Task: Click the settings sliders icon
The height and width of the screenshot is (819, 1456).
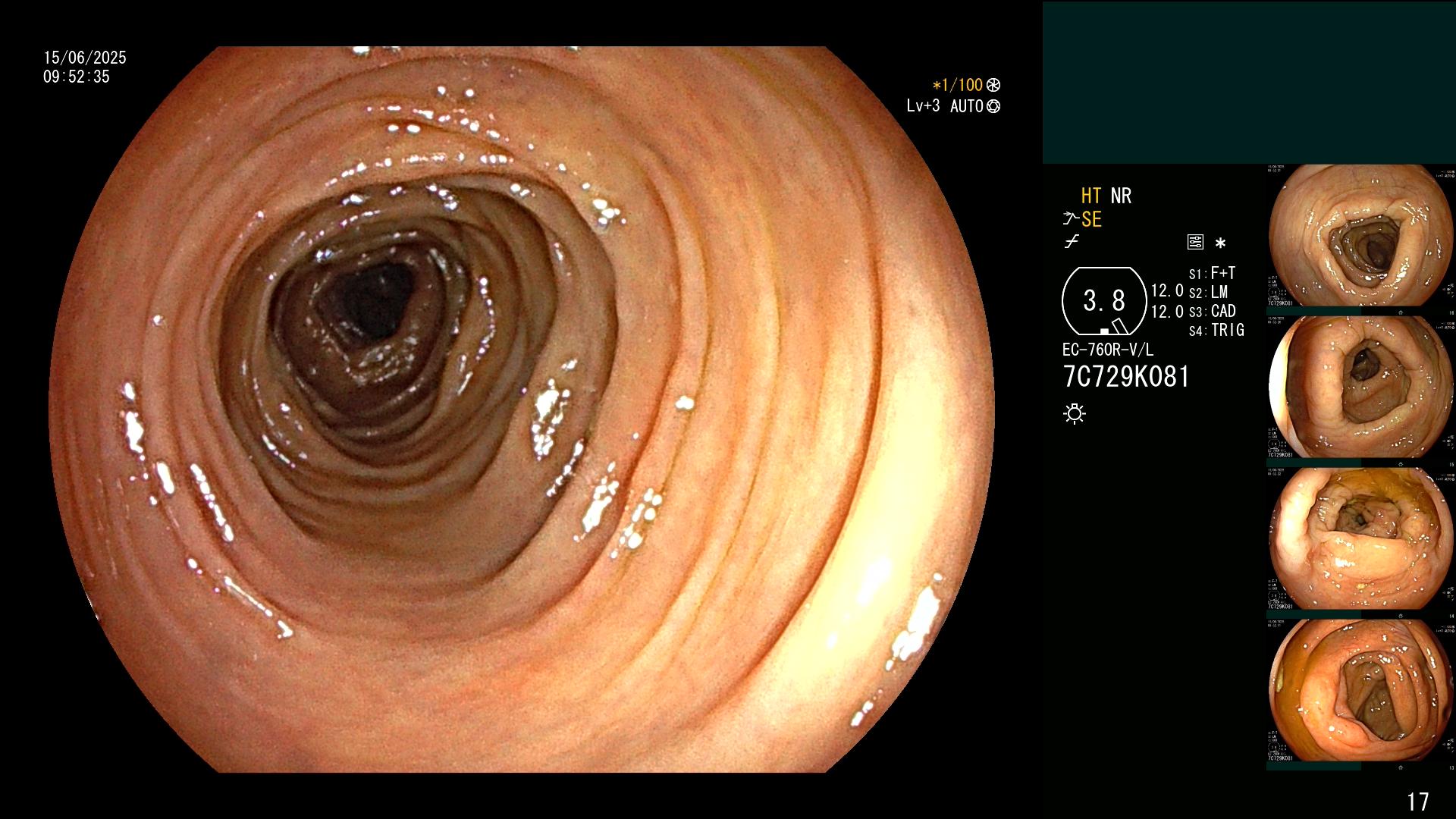Action: (x=1195, y=242)
